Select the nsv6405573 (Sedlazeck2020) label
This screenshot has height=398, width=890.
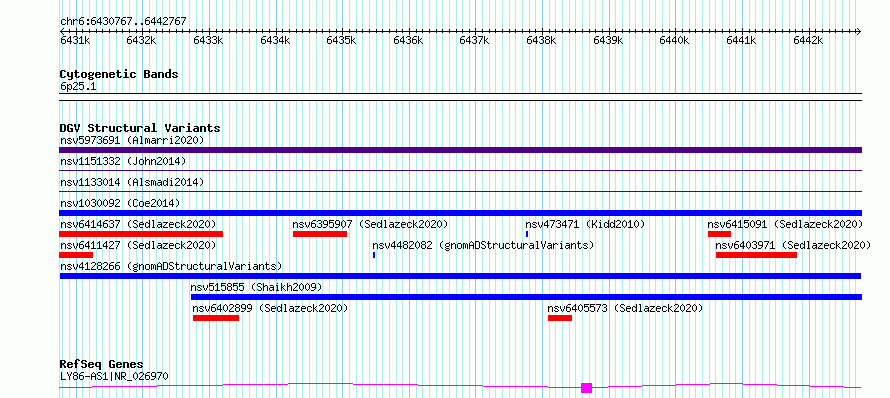pyautogui.click(x=625, y=308)
